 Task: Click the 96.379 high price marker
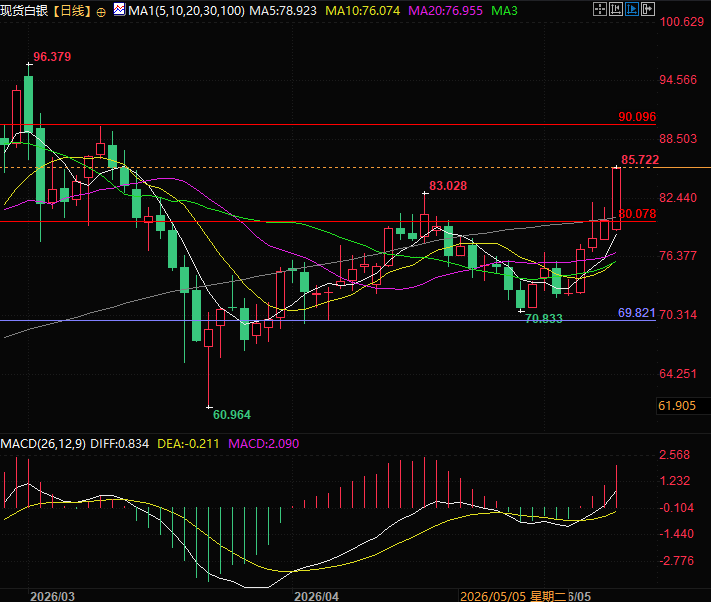pyautogui.click(x=52, y=57)
